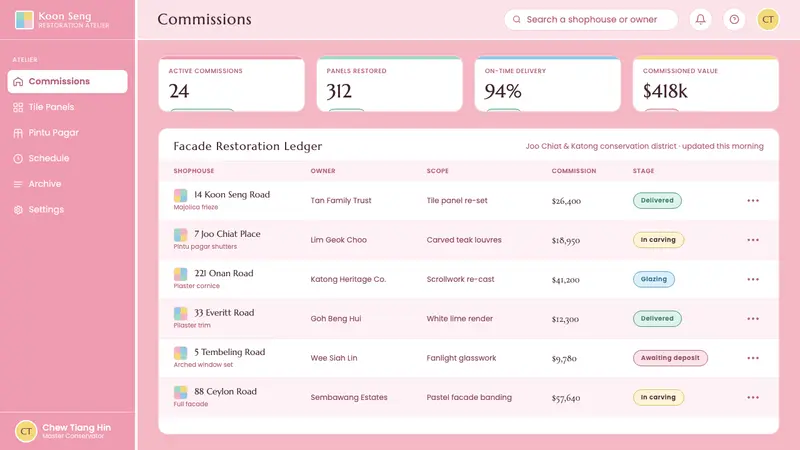This screenshot has height=450, width=800.
Task: Open the 5 Tembeling Road entry
Action: tap(230, 352)
